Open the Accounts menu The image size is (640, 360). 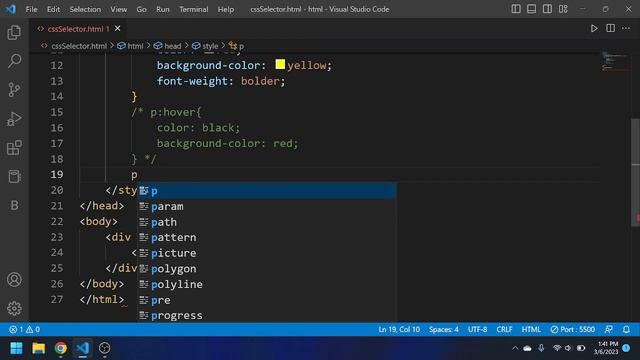[x=14, y=280]
